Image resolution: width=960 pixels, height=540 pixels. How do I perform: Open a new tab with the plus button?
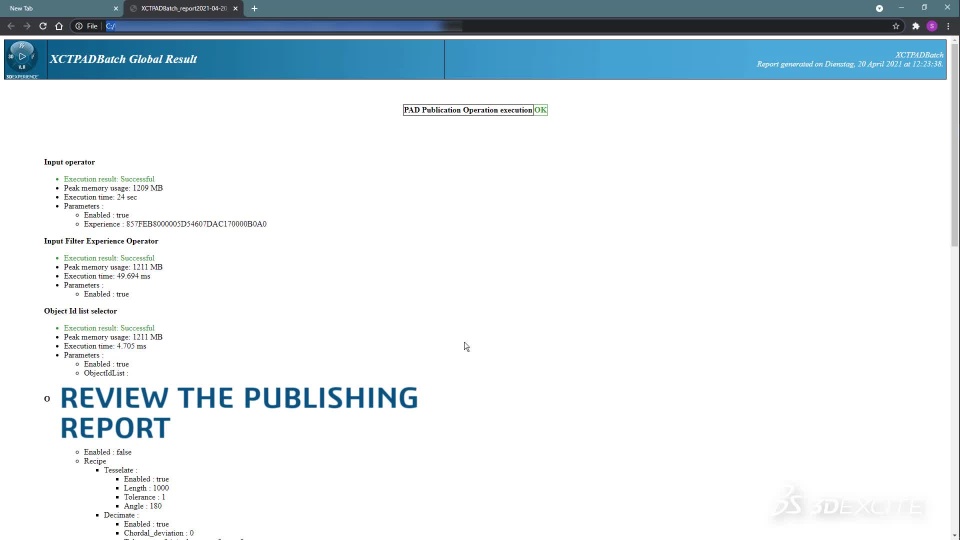[254, 9]
